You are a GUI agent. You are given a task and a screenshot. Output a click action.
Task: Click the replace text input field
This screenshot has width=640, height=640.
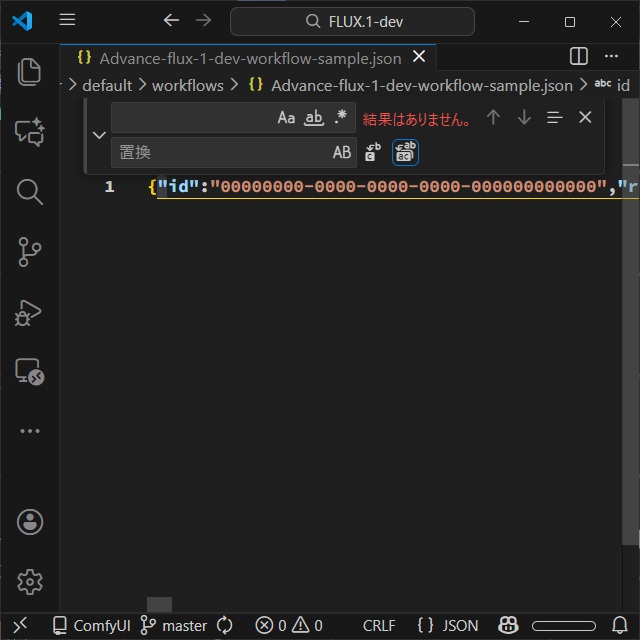[x=220, y=152]
